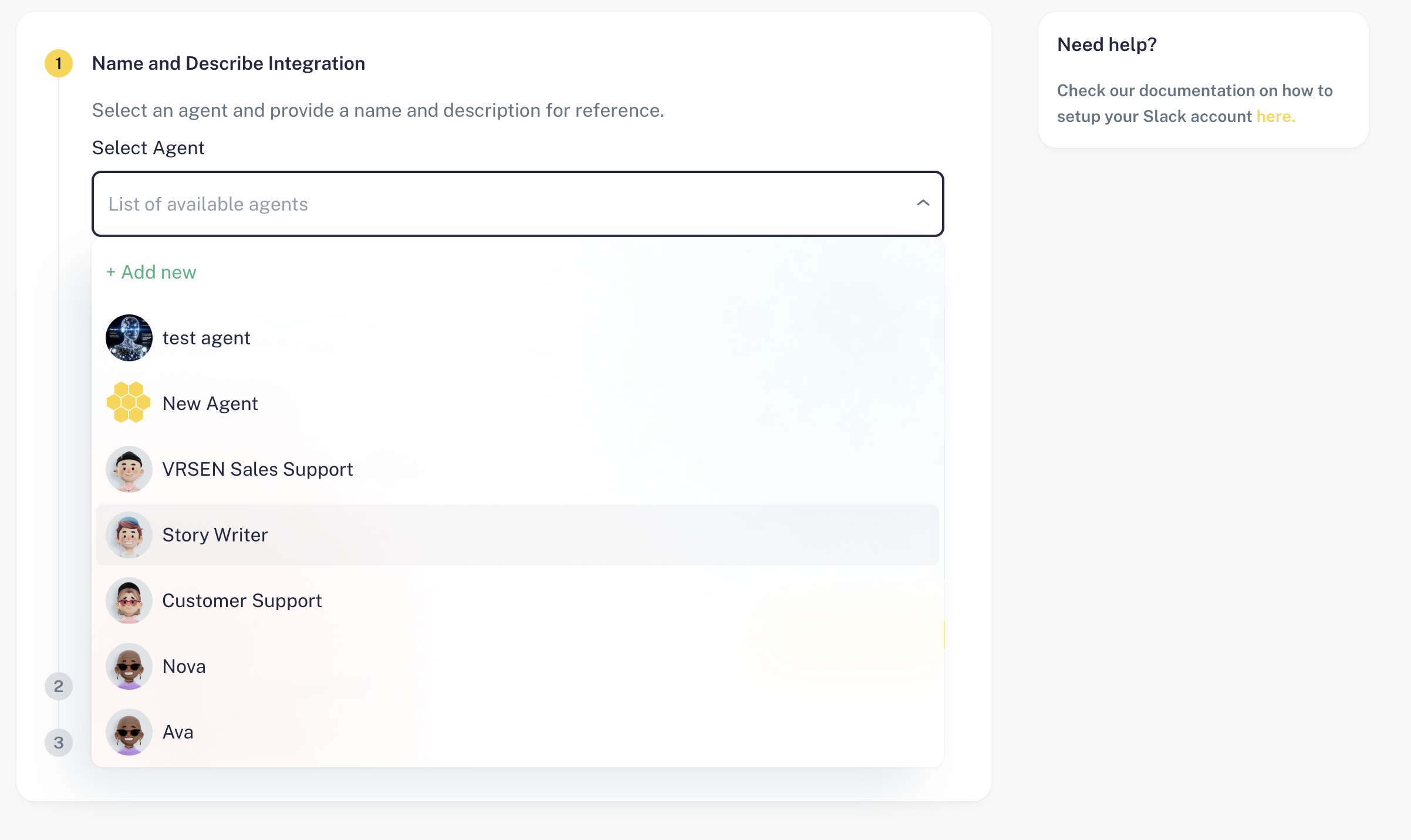Click the test agent avatar image
Screen dimensions: 1411x840
tap(129, 338)
